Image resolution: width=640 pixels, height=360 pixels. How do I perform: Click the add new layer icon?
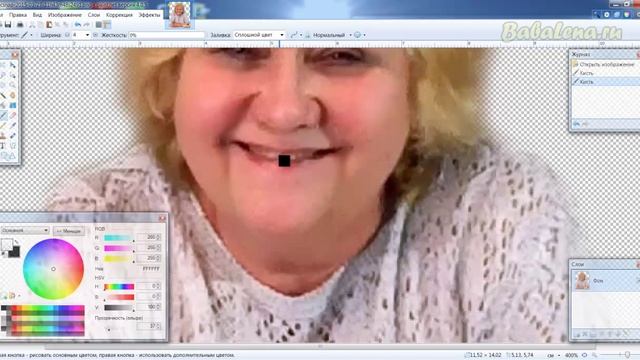(578, 334)
